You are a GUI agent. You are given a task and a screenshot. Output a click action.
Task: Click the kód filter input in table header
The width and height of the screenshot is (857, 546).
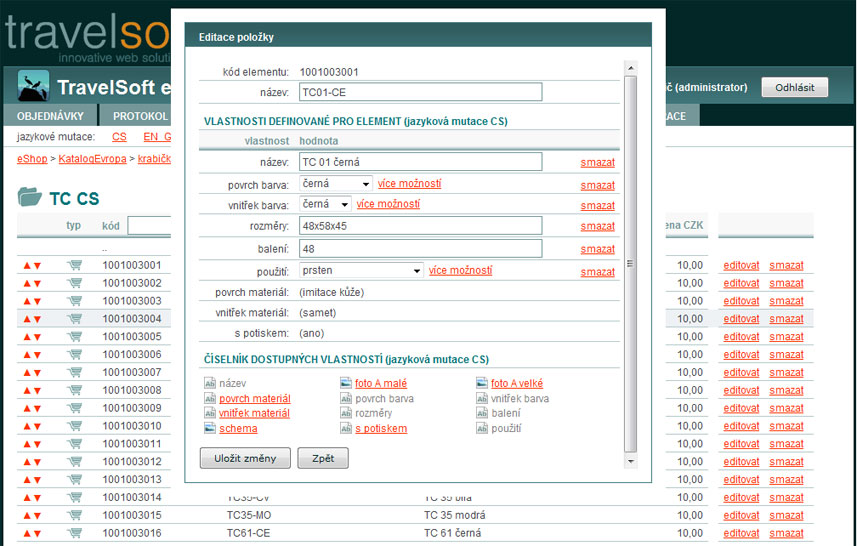click(x=149, y=226)
